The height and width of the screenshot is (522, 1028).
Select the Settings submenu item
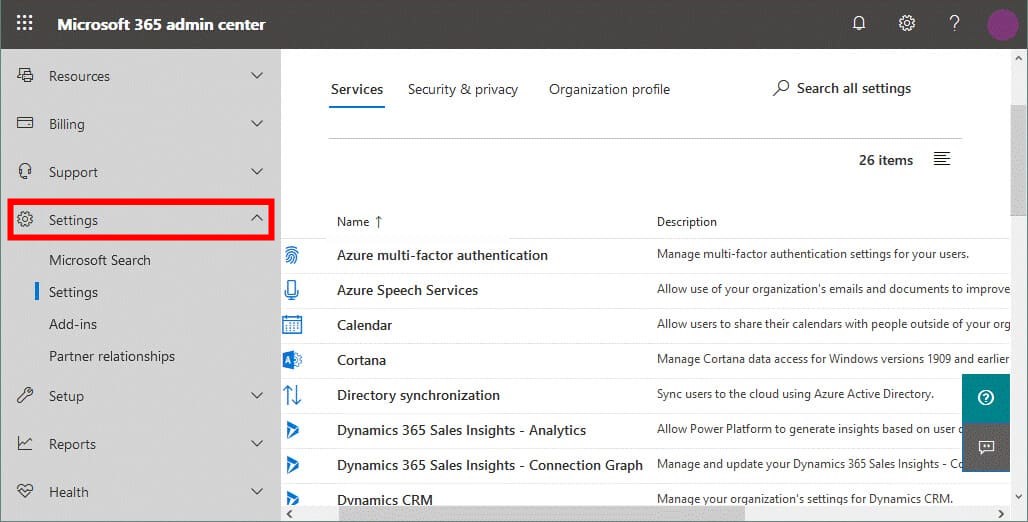pyautogui.click(x=73, y=292)
